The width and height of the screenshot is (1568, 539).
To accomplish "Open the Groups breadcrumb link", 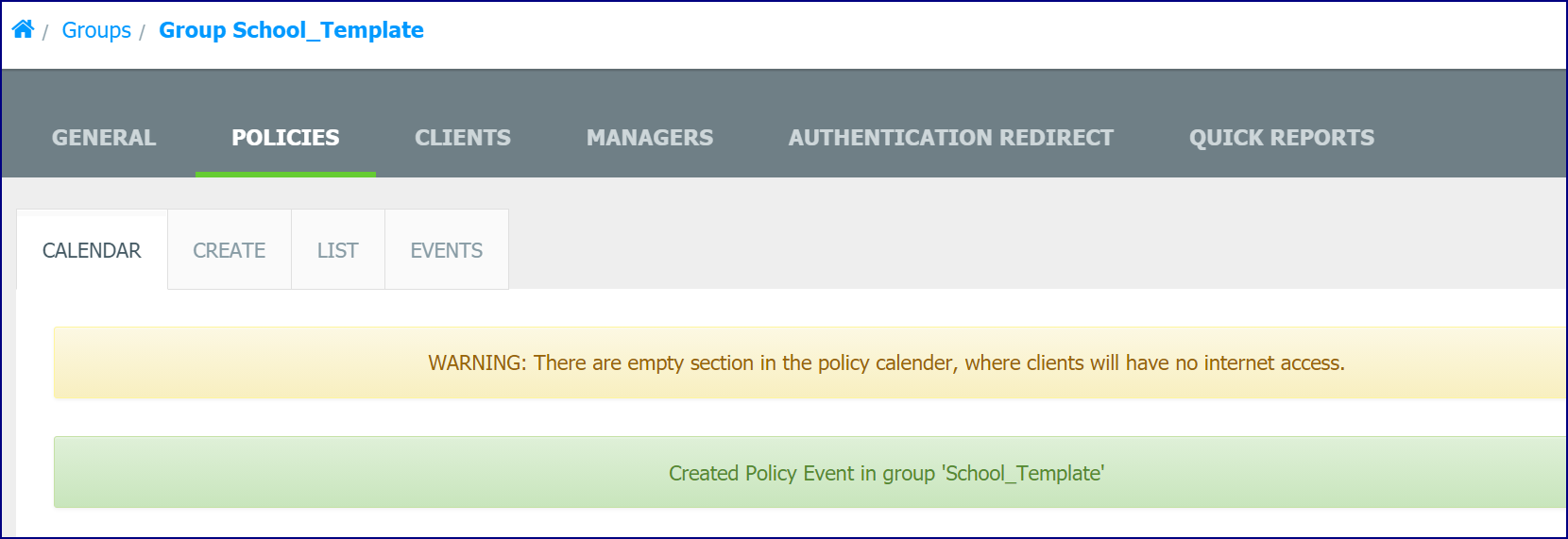I will point(96,30).
